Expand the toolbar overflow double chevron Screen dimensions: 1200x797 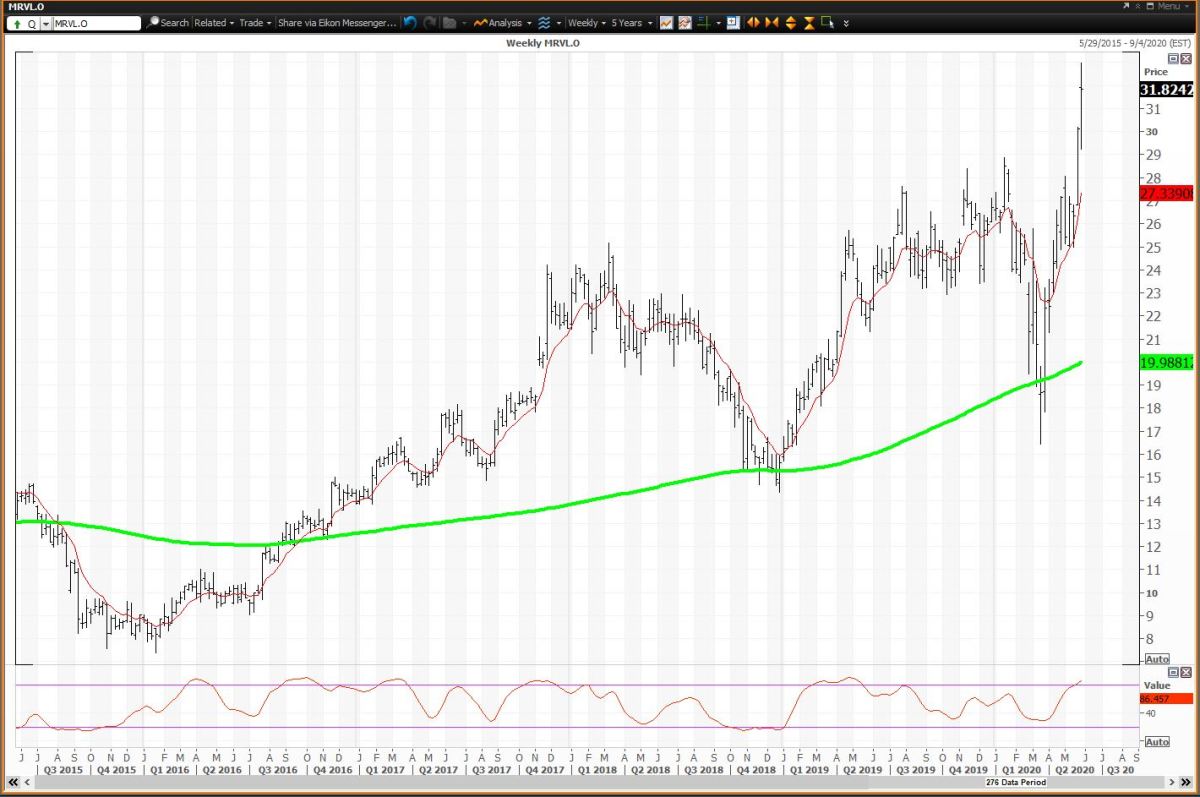point(846,23)
